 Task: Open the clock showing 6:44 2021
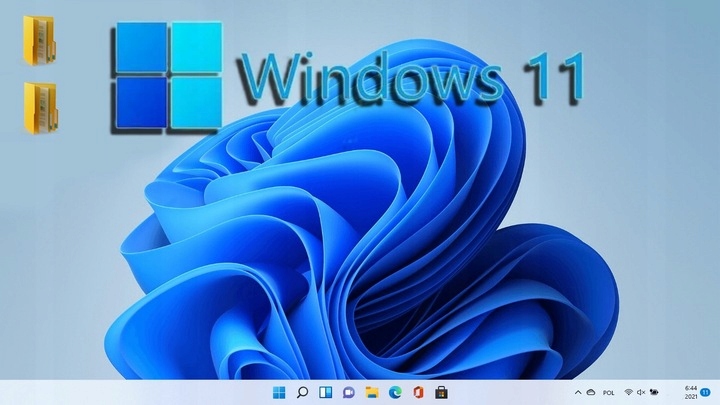click(x=691, y=393)
